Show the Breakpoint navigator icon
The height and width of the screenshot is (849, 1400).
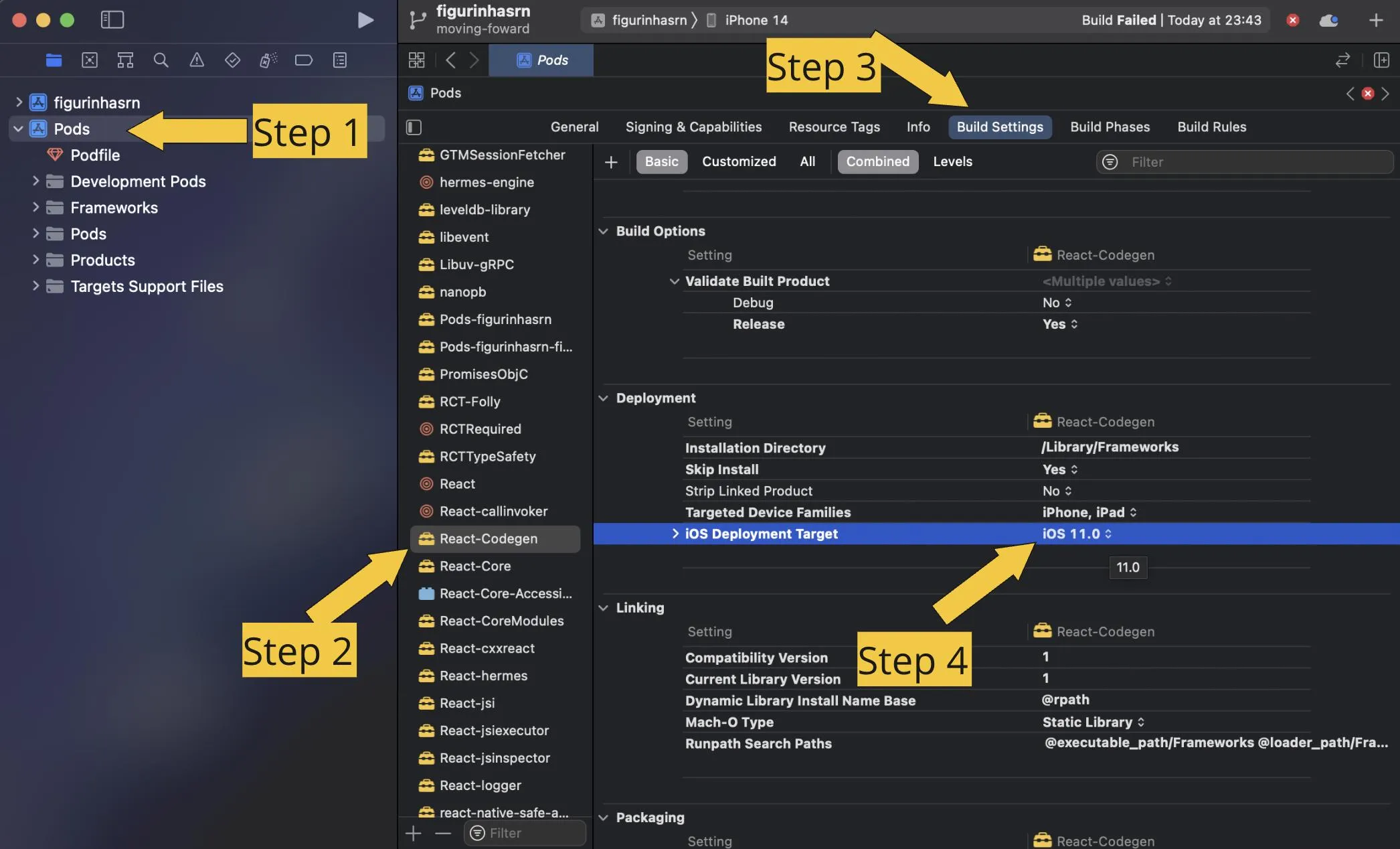click(x=304, y=60)
